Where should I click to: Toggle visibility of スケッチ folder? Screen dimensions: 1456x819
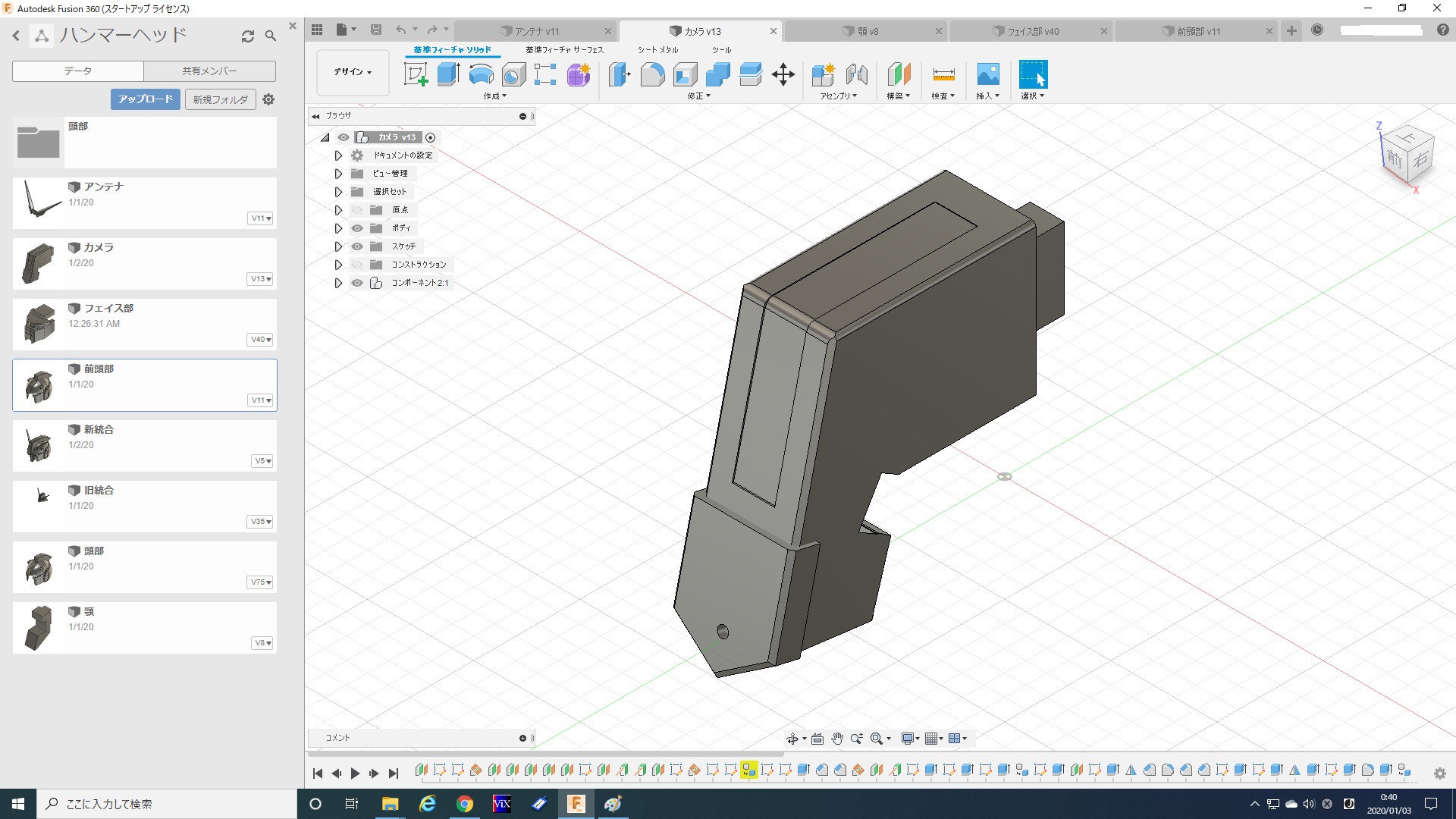pyautogui.click(x=357, y=246)
